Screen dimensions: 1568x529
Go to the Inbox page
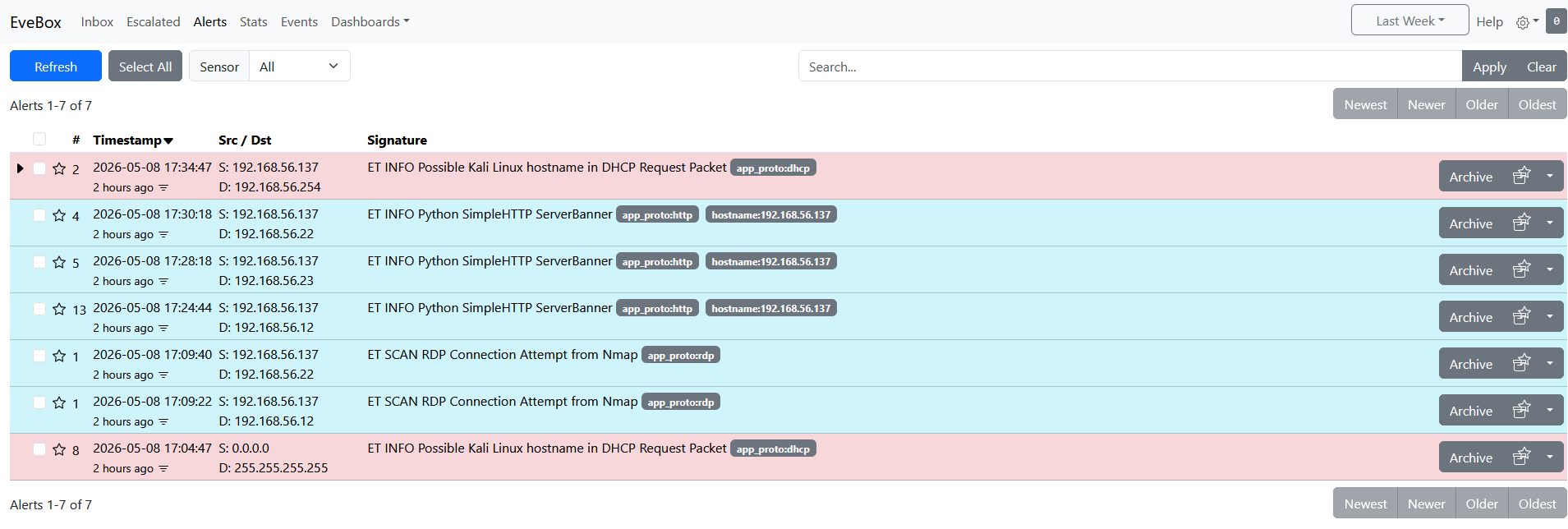(x=97, y=22)
